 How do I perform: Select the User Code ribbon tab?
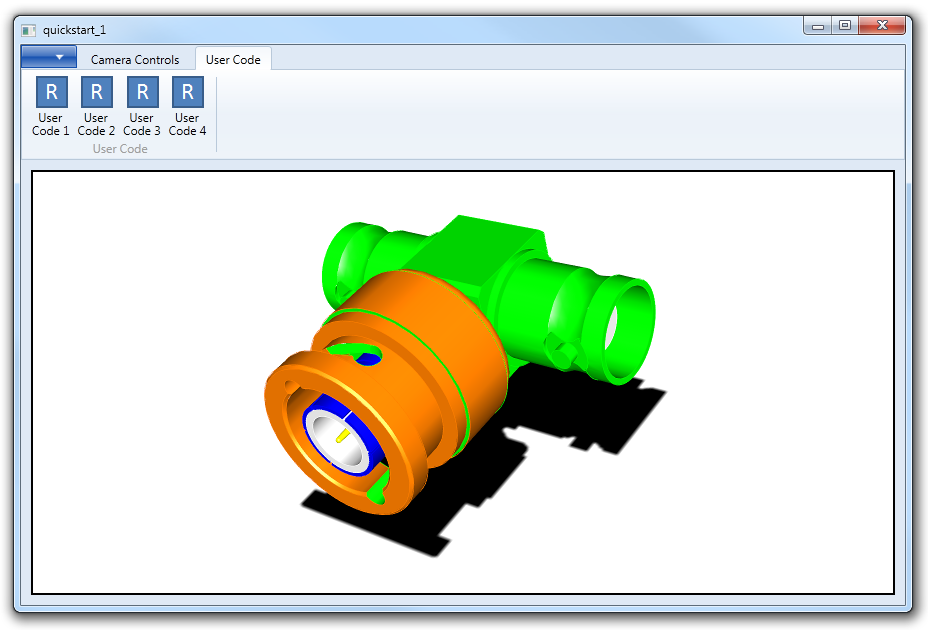point(233,60)
